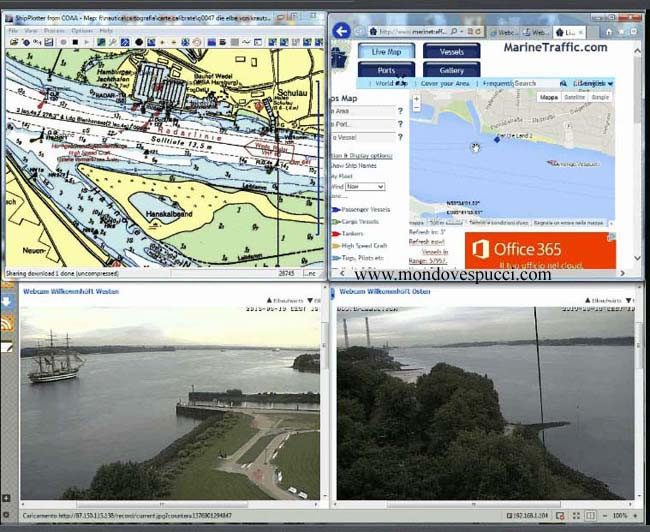Screen dimensions: 650x532
Task: Click the Elbaufwärts up arrow above the Westen webcam
Action: (x=269, y=300)
